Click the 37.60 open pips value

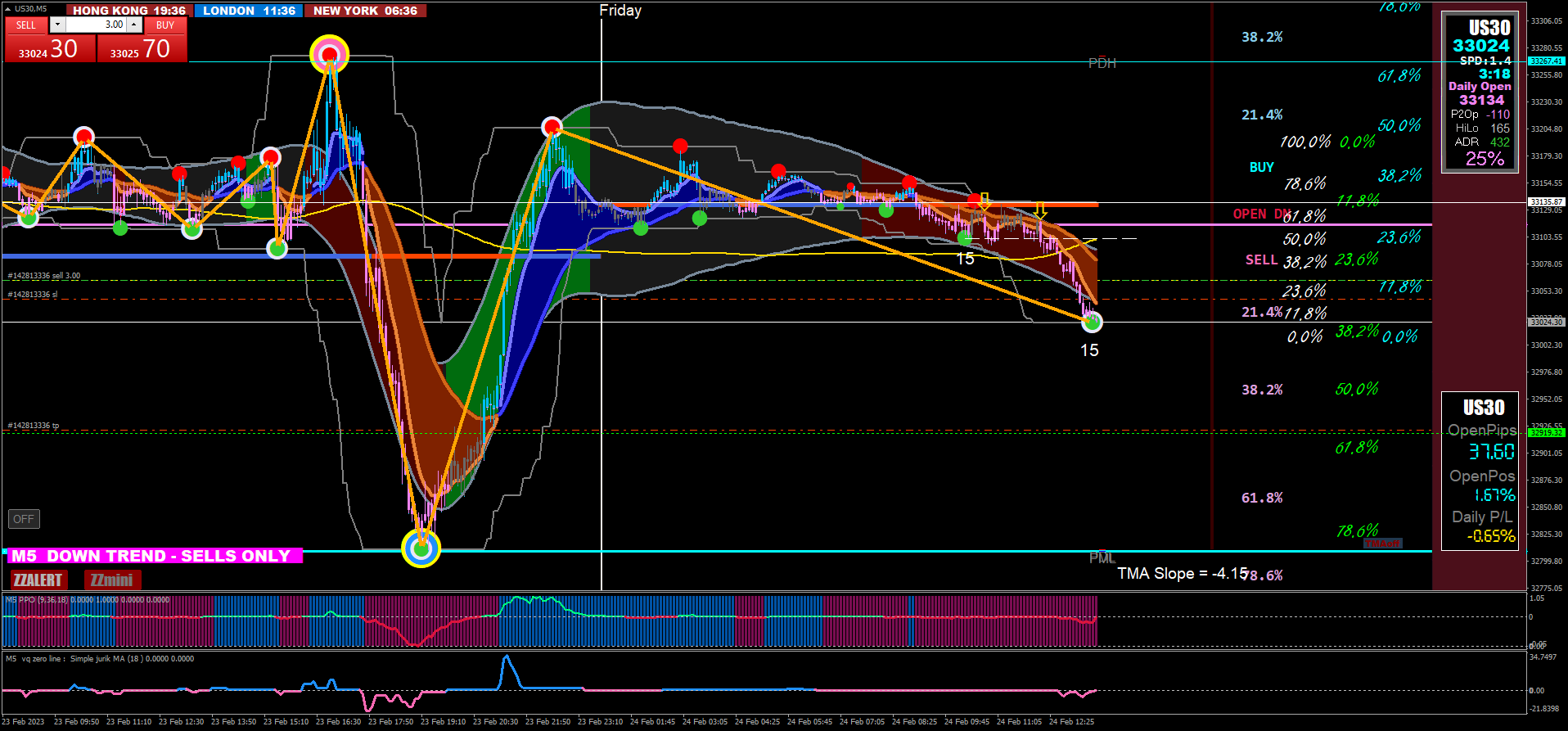[1491, 452]
